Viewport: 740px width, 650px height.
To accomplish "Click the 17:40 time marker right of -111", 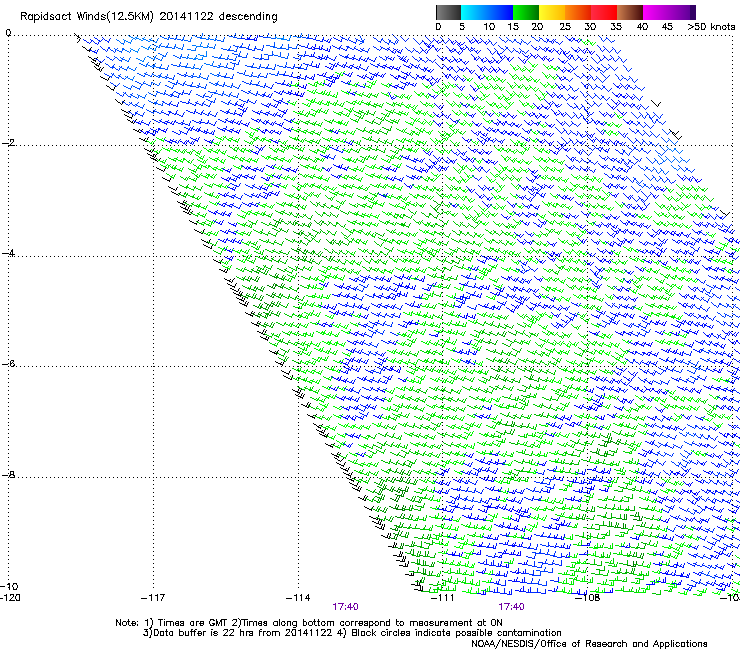I will click(511, 607).
